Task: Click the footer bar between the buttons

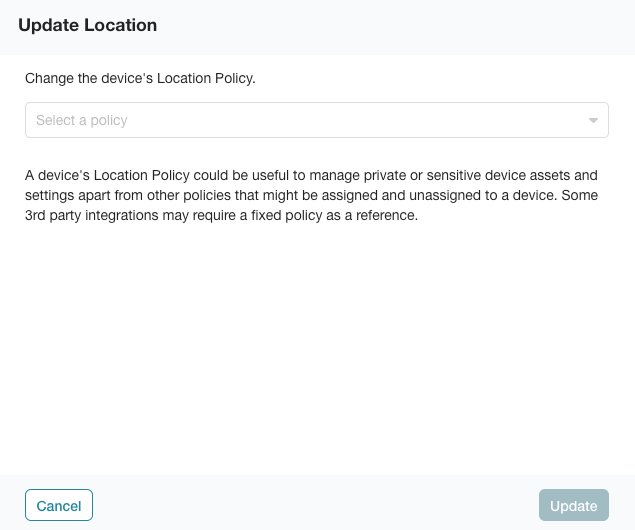Action: pos(316,504)
